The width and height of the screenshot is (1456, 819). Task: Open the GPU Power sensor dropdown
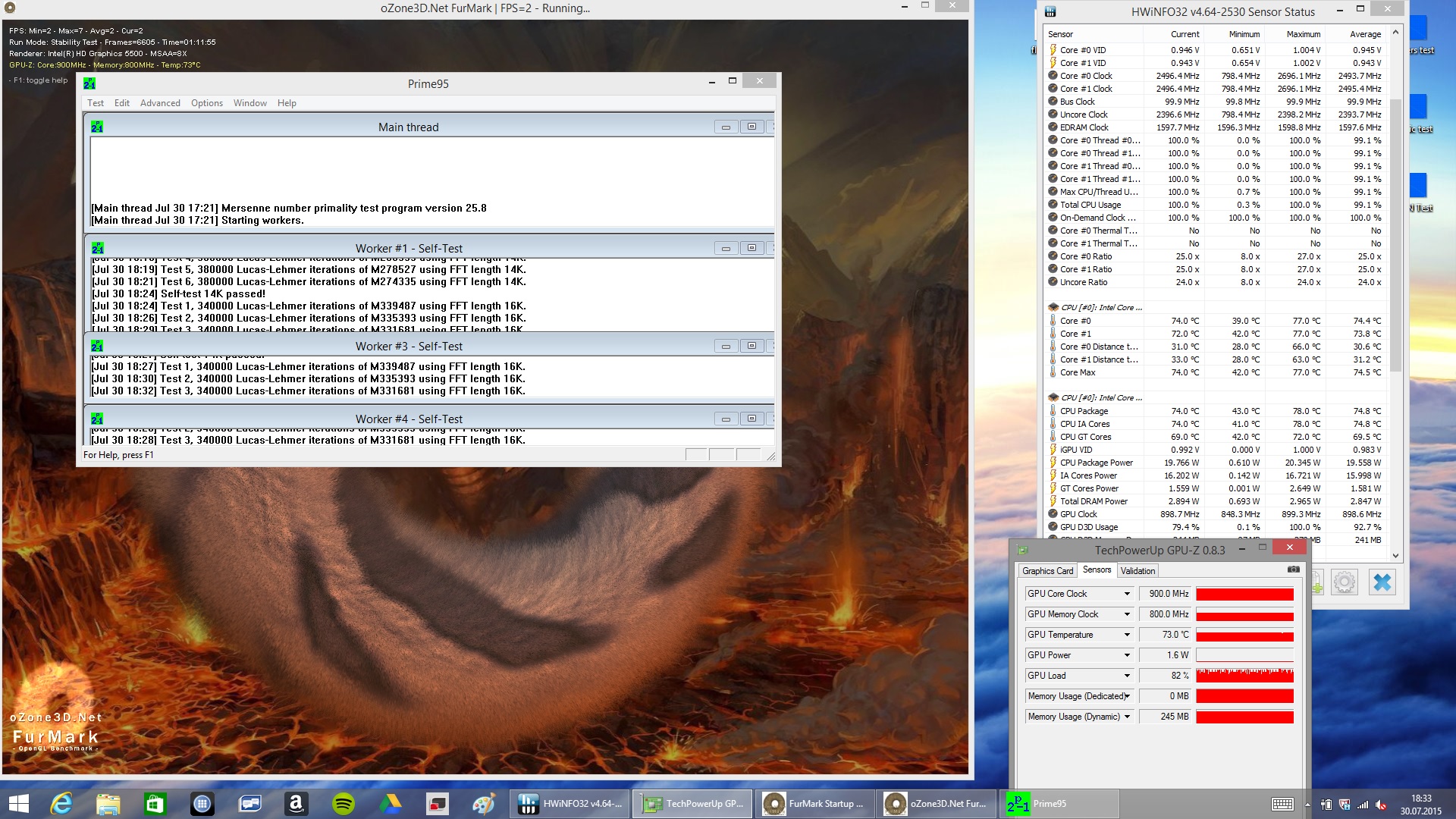pyautogui.click(x=1127, y=655)
